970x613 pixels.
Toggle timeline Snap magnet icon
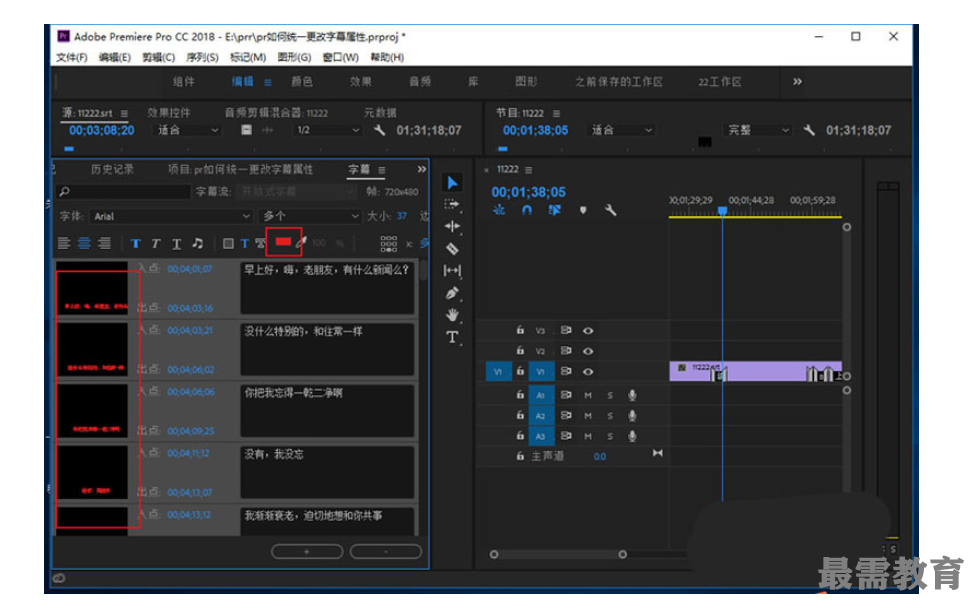click(x=527, y=210)
